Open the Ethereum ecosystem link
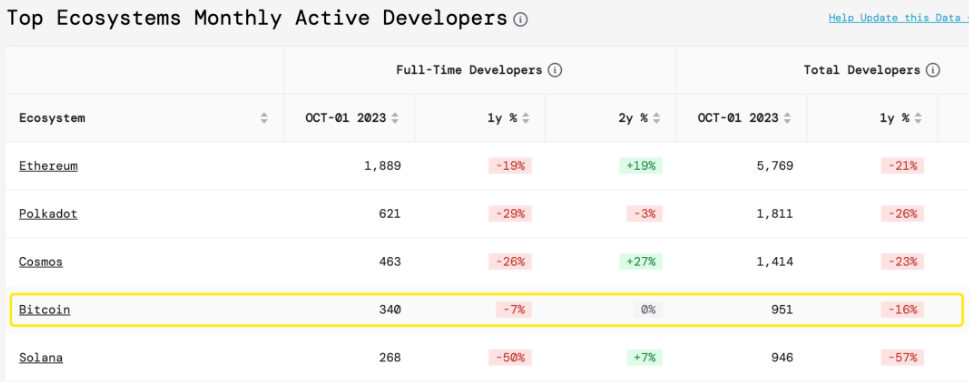The width and height of the screenshot is (969, 382). pyautogui.click(x=48, y=166)
